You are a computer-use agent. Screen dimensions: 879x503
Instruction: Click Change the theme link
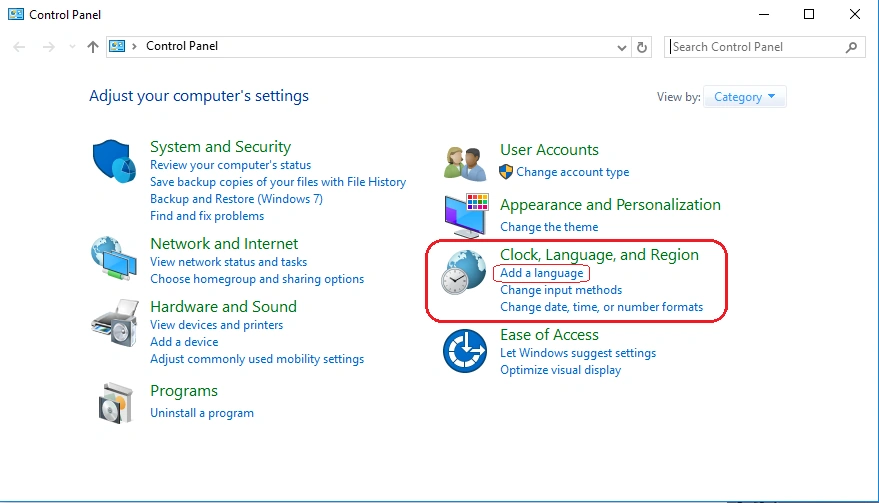click(549, 227)
